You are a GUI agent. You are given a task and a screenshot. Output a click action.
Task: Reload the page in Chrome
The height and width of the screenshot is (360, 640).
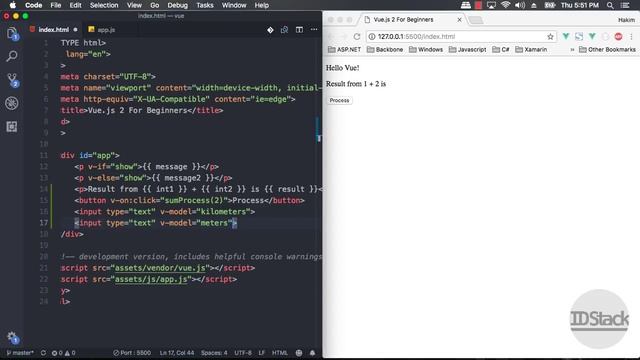click(357, 36)
